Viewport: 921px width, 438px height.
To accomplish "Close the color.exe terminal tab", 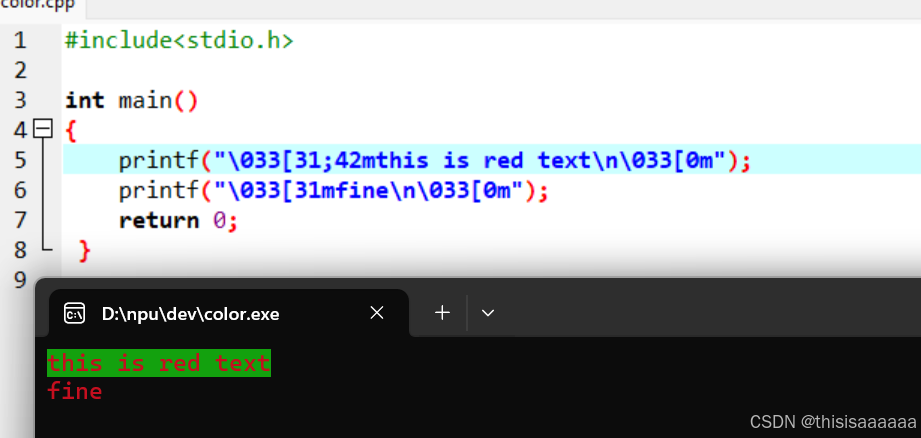I will click(x=377, y=313).
